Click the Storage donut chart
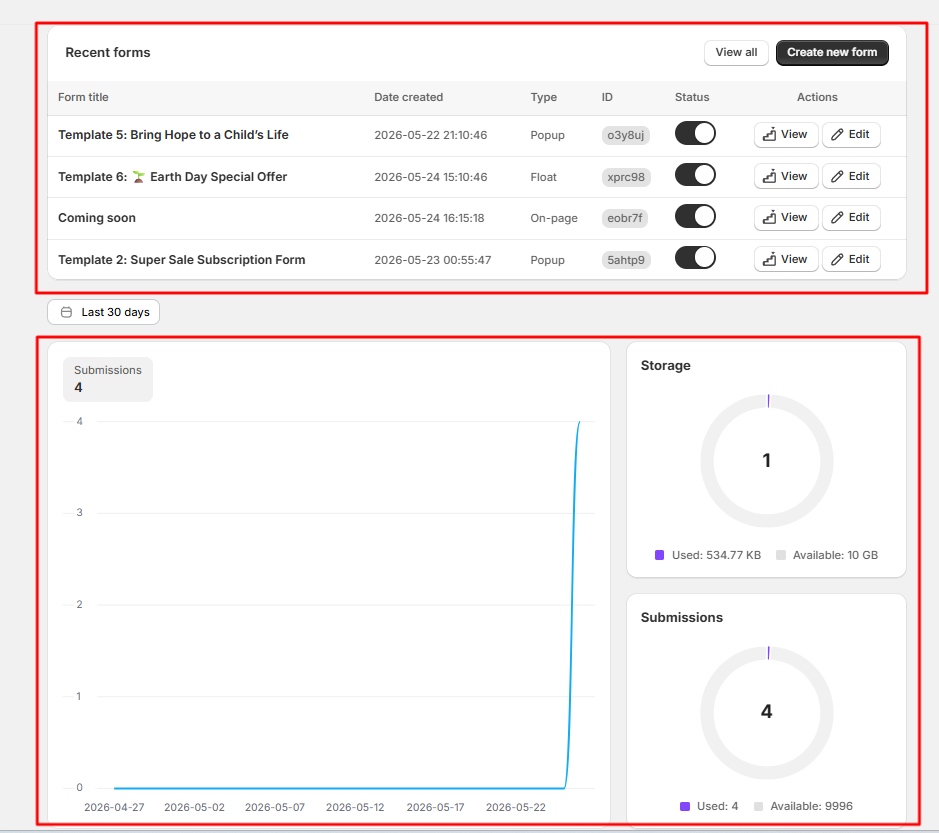Image resolution: width=939 pixels, height=833 pixels. coord(767,461)
